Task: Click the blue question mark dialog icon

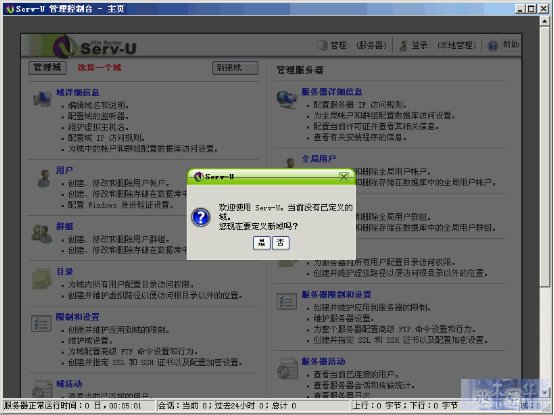Action: coord(201,217)
